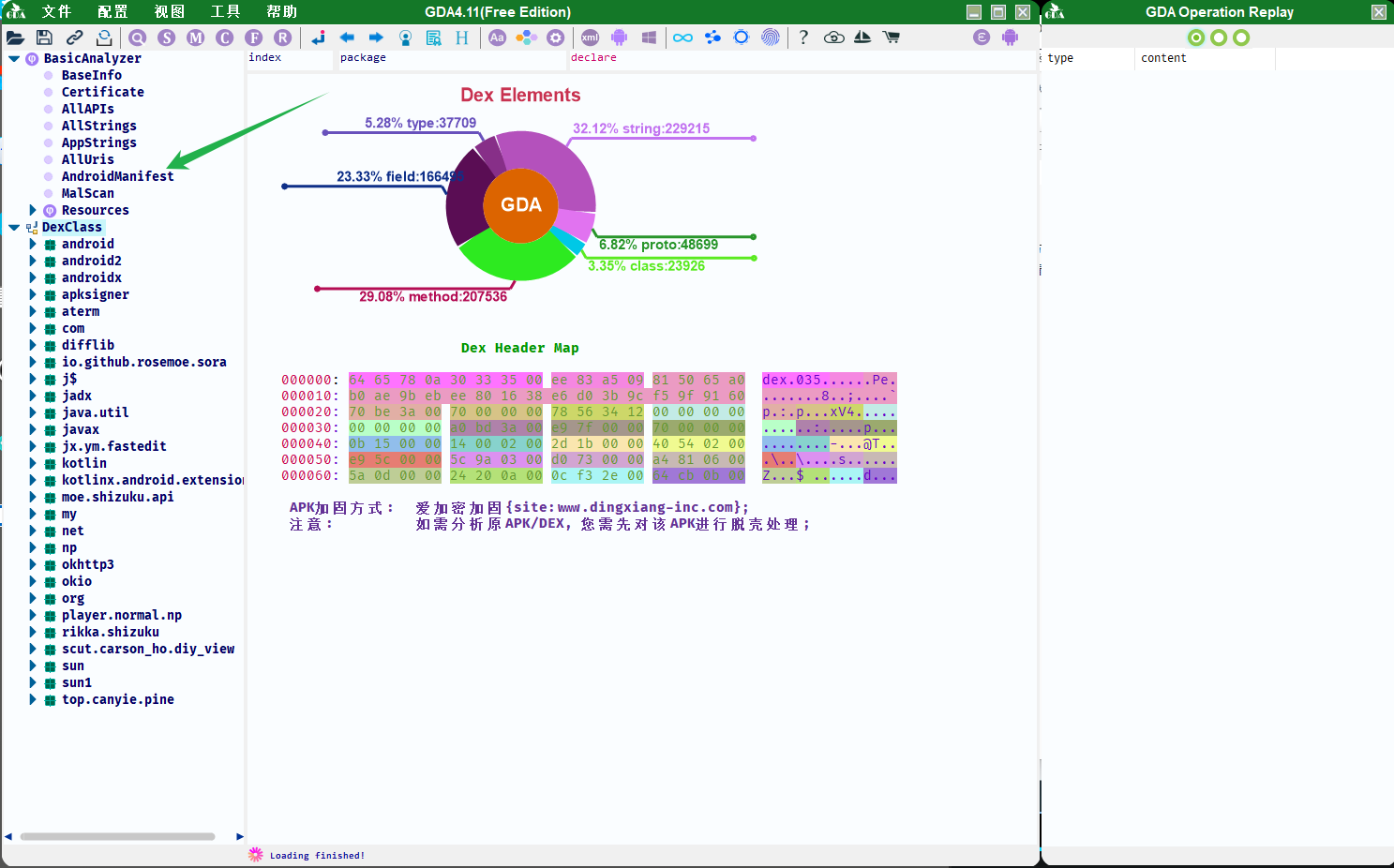Expand the Resources tree node

tap(33, 210)
